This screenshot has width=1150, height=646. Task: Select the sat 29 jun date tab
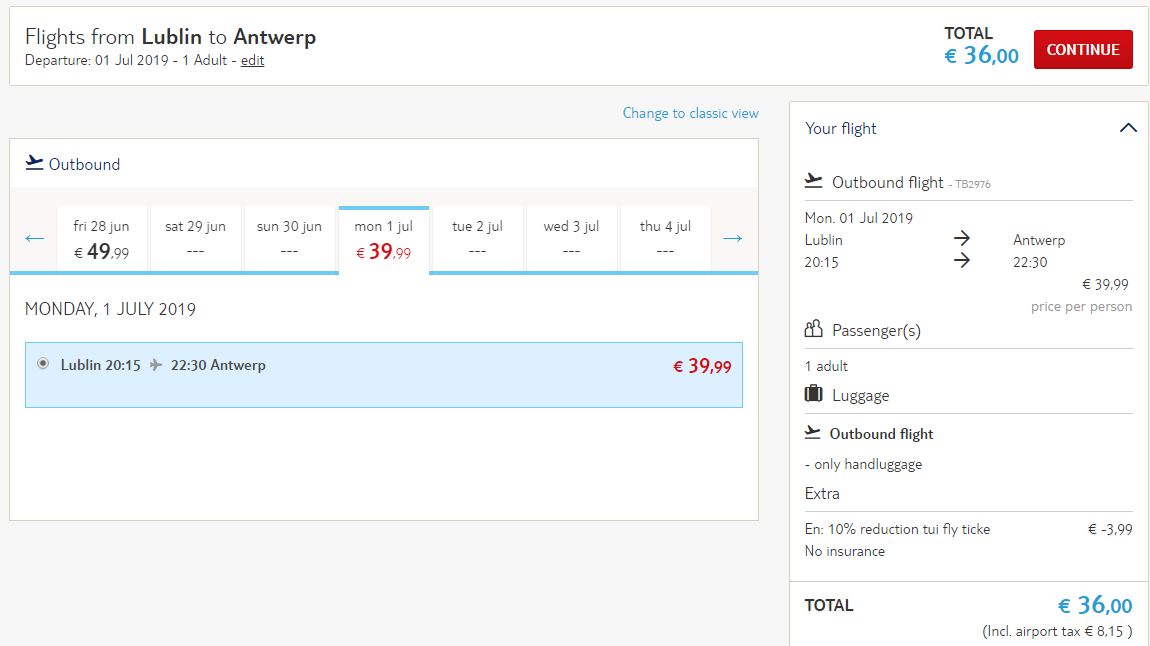tap(195, 239)
